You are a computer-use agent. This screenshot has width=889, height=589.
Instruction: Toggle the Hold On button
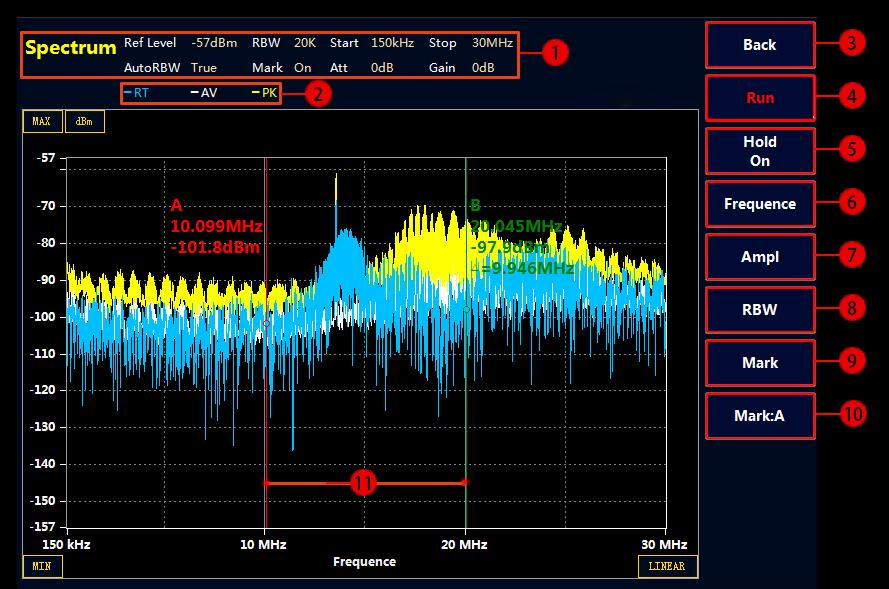pos(759,151)
